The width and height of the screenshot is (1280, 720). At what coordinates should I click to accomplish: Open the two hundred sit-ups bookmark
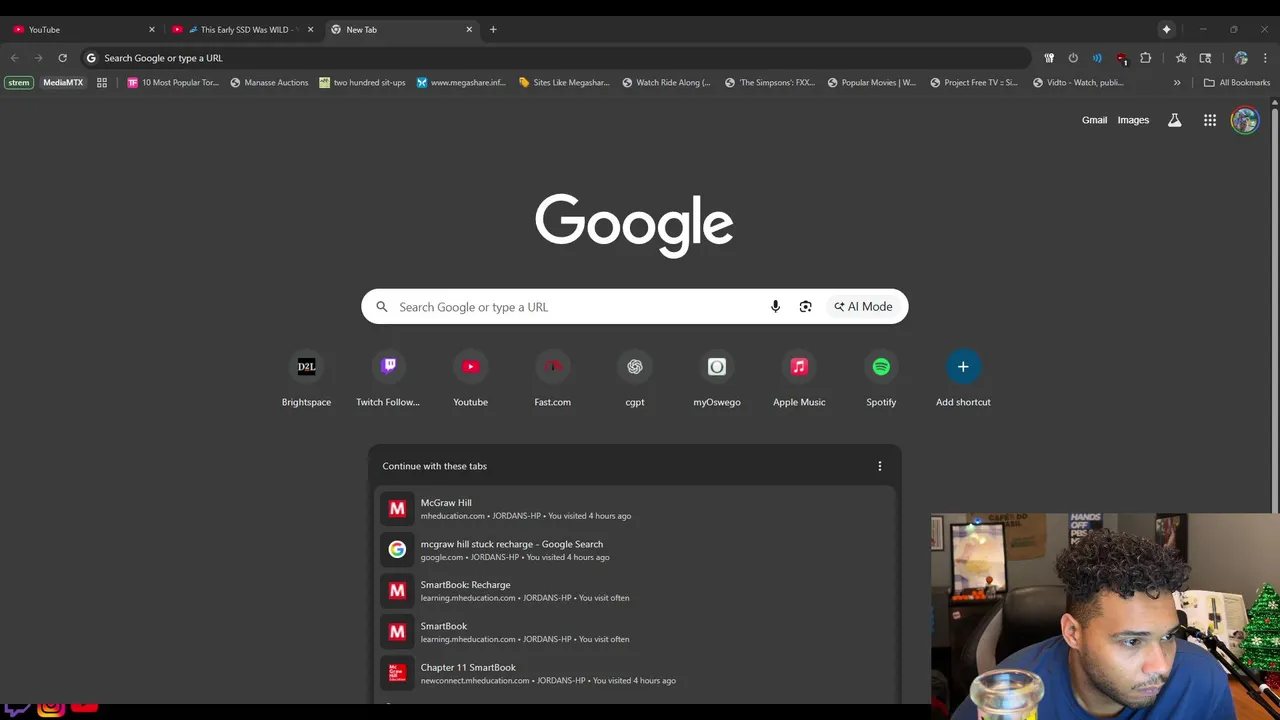pyautogui.click(x=362, y=83)
